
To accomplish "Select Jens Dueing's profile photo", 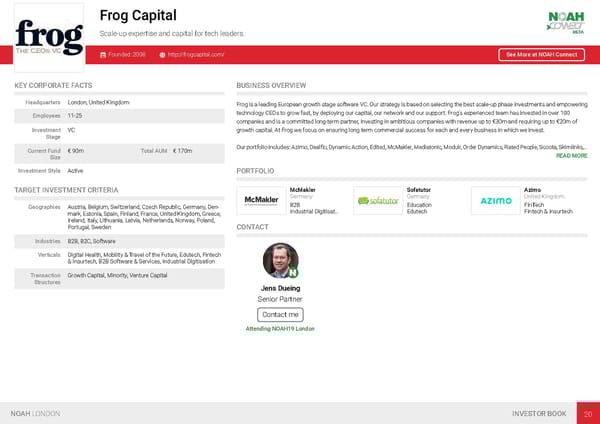I will pyautogui.click(x=279, y=260).
